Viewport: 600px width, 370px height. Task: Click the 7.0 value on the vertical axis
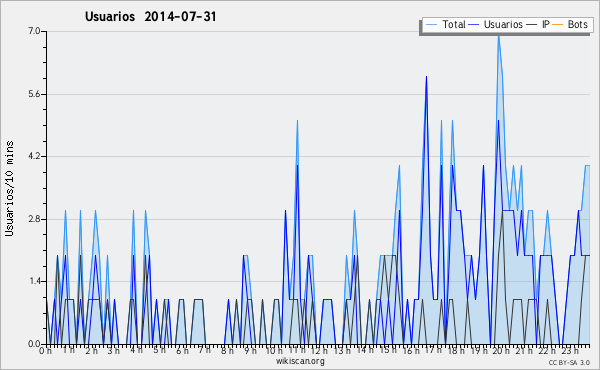[x=34, y=31]
